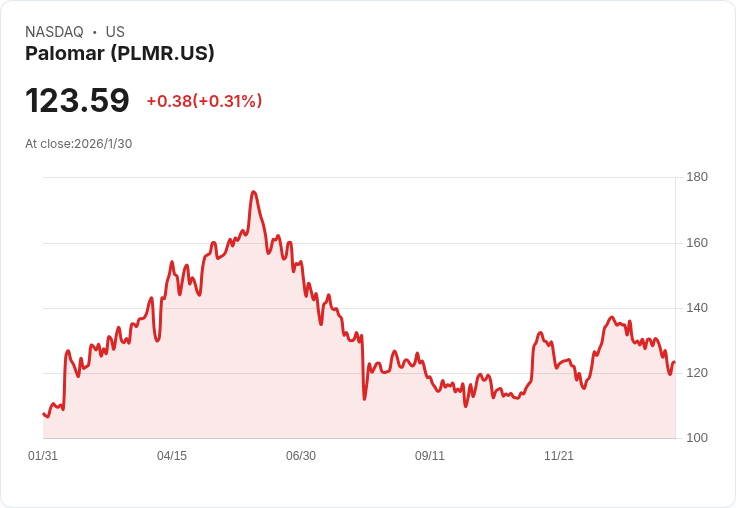Select the 11/21 date axis label
Image resolution: width=736 pixels, height=508 pixels.
(559, 455)
